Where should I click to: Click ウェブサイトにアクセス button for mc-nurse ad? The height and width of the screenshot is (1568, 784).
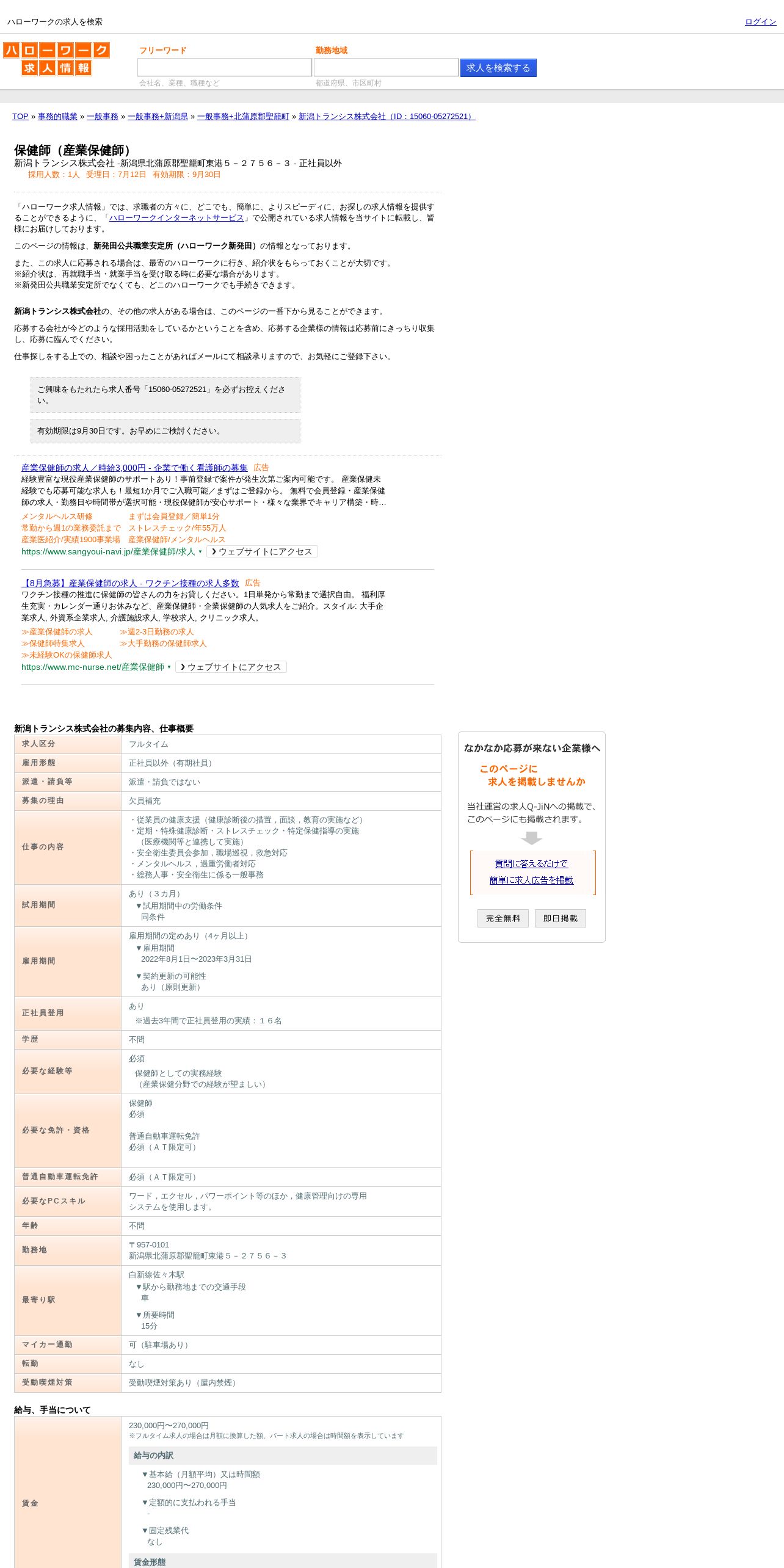pos(231,667)
